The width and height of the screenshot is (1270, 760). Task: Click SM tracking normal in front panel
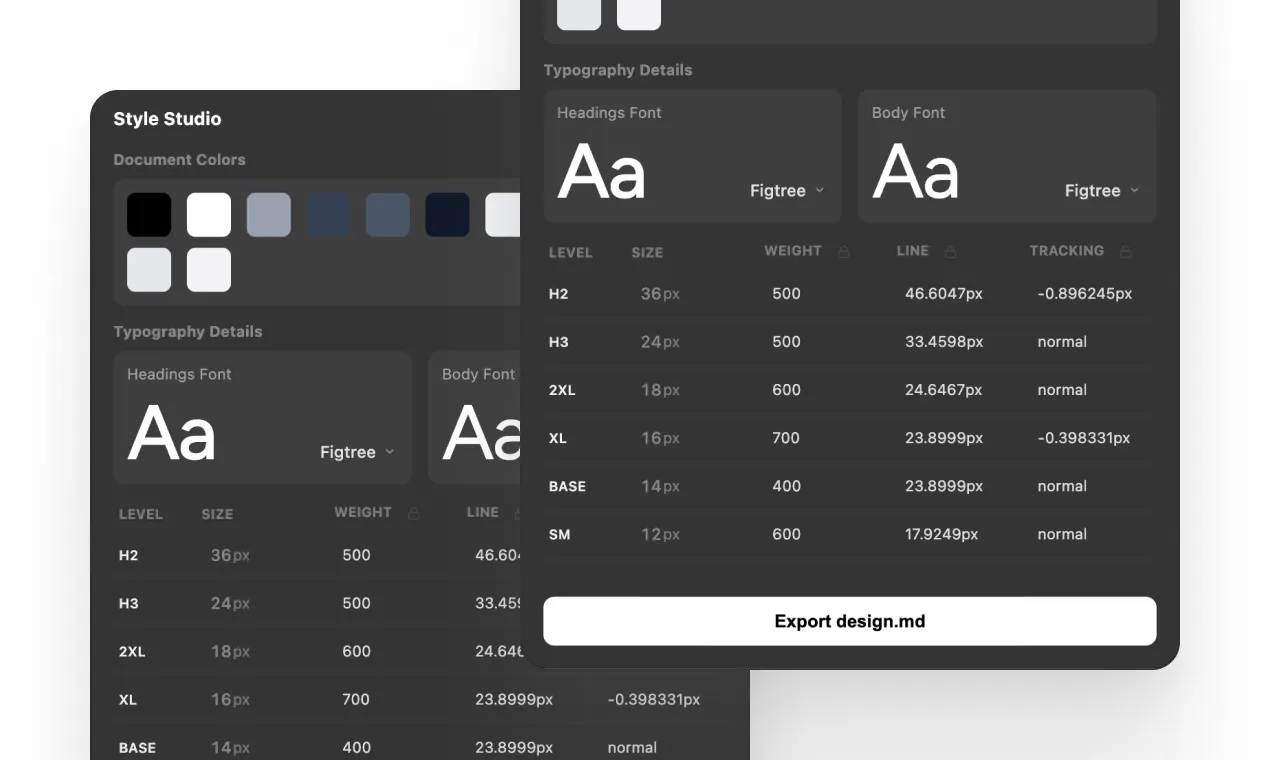click(1062, 534)
